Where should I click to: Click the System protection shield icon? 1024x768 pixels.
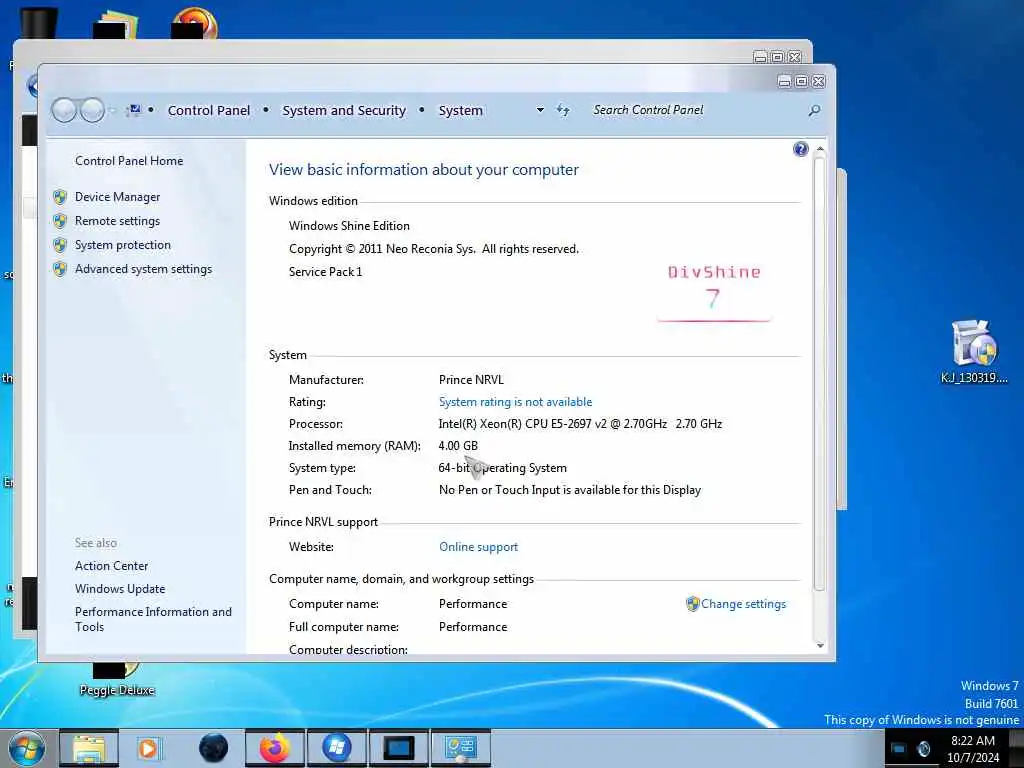(60, 245)
